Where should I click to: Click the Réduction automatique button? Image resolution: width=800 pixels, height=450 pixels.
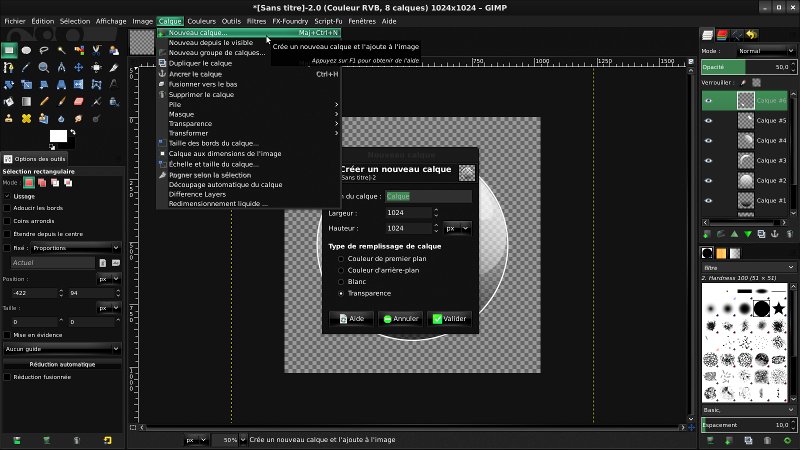tap(62, 364)
